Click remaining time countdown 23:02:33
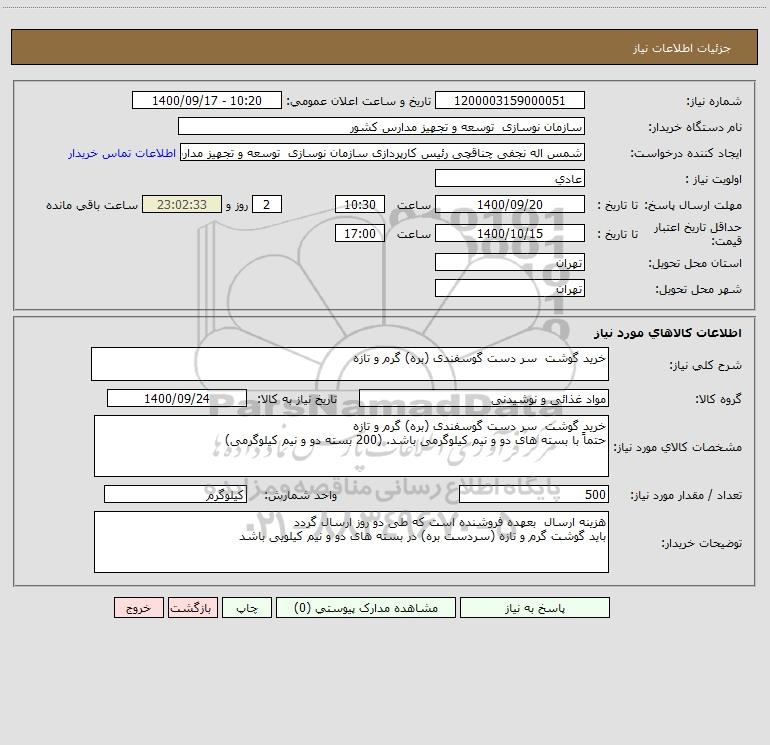This screenshot has height=745, width=770. (182, 204)
